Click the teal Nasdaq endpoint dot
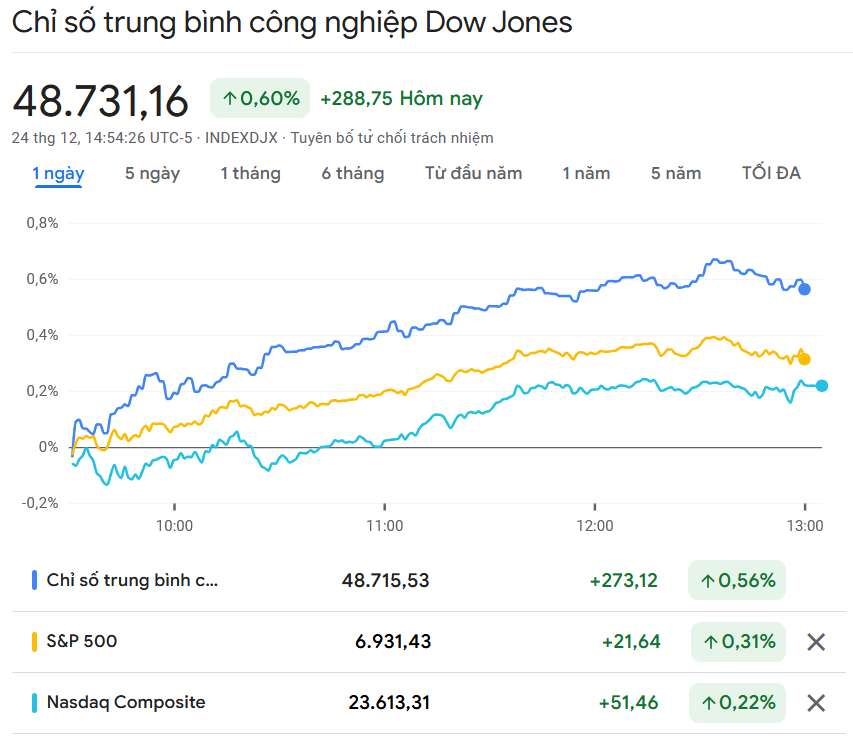 pyautogui.click(x=822, y=386)
